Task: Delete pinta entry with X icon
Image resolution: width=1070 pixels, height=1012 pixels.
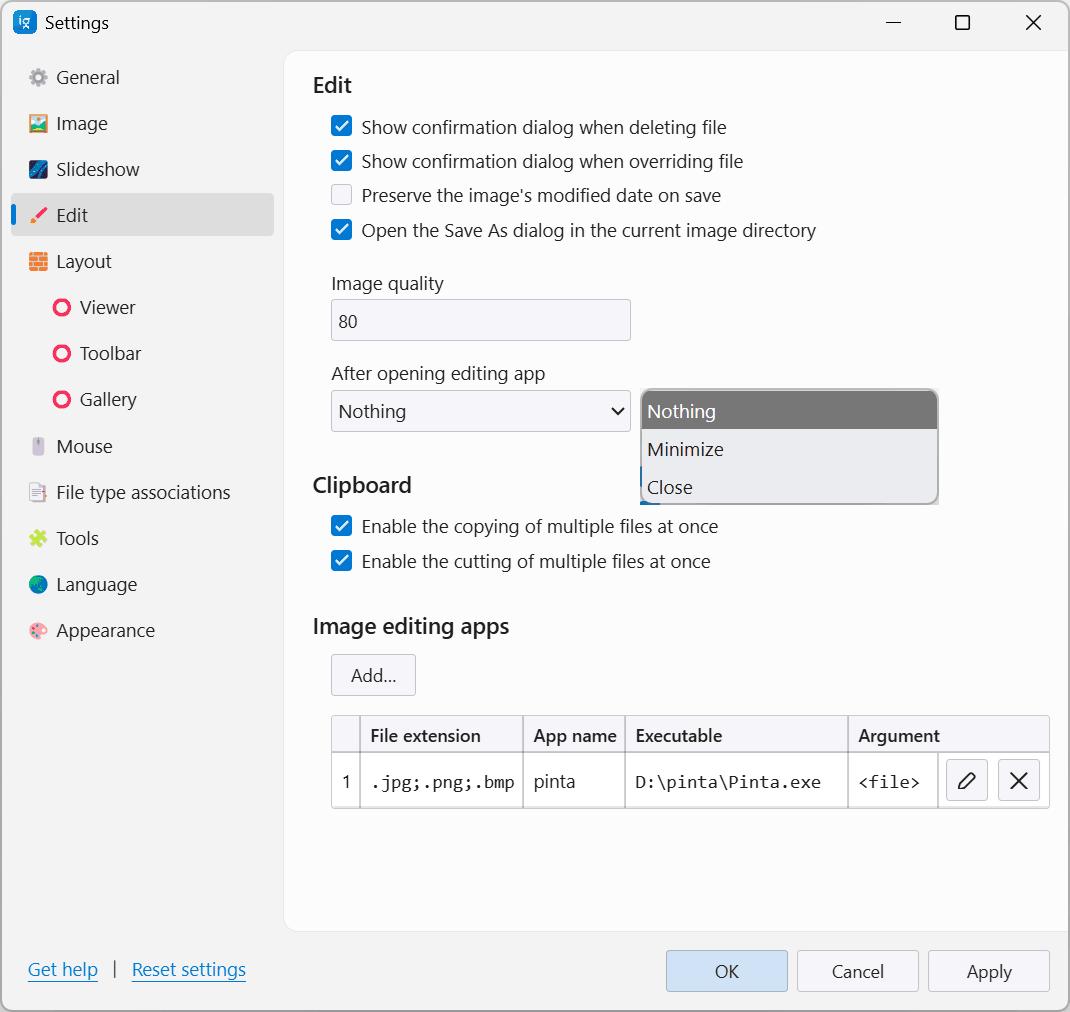Action: click(1018, 781)
